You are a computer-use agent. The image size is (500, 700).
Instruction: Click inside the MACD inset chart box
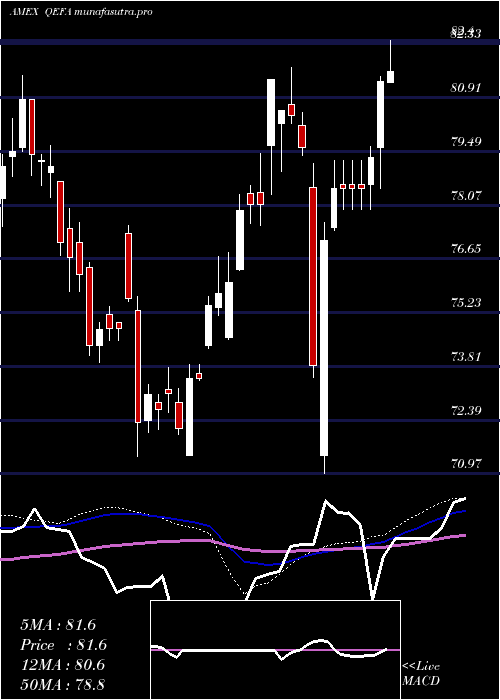click(x=275, y=650)
